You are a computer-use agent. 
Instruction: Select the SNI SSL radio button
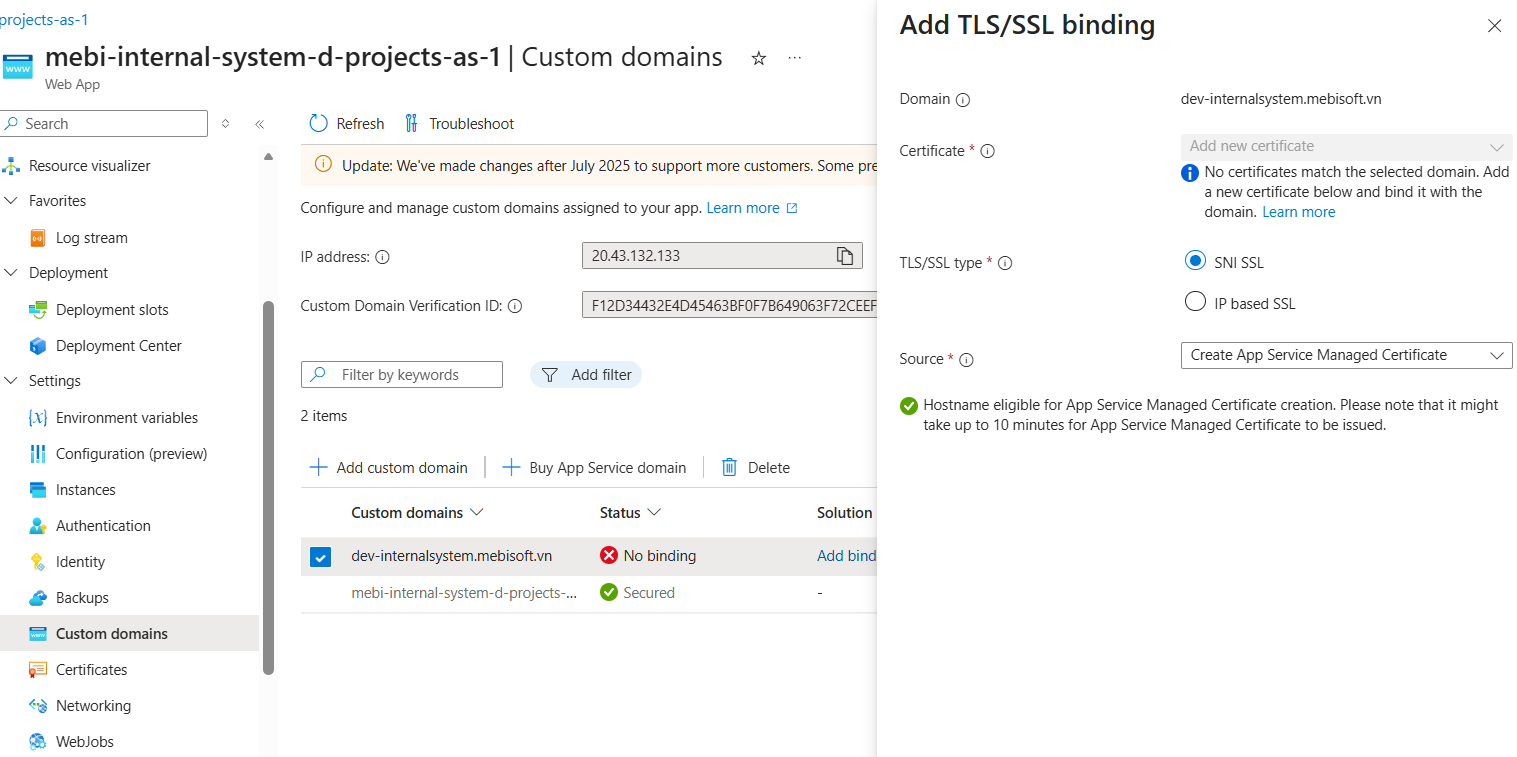pyautogui.click(x=1195, y=261)
